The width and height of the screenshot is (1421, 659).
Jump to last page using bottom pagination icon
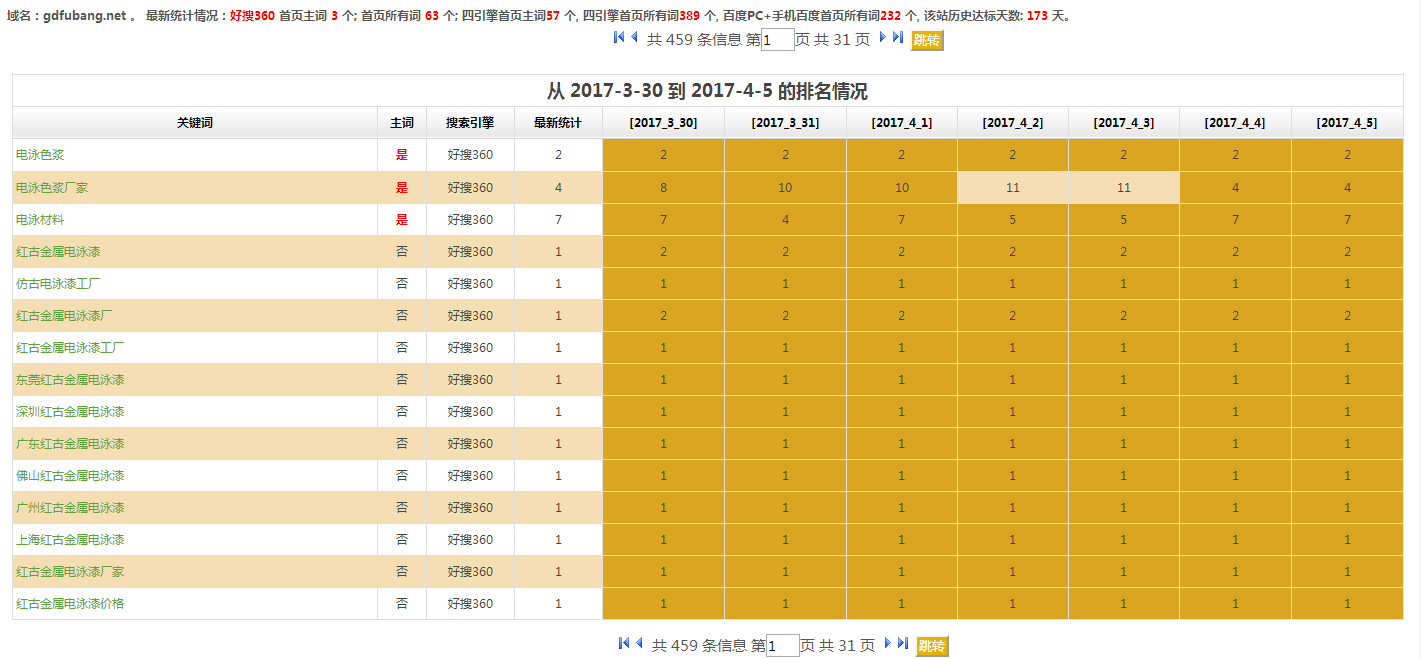[903, 643]
